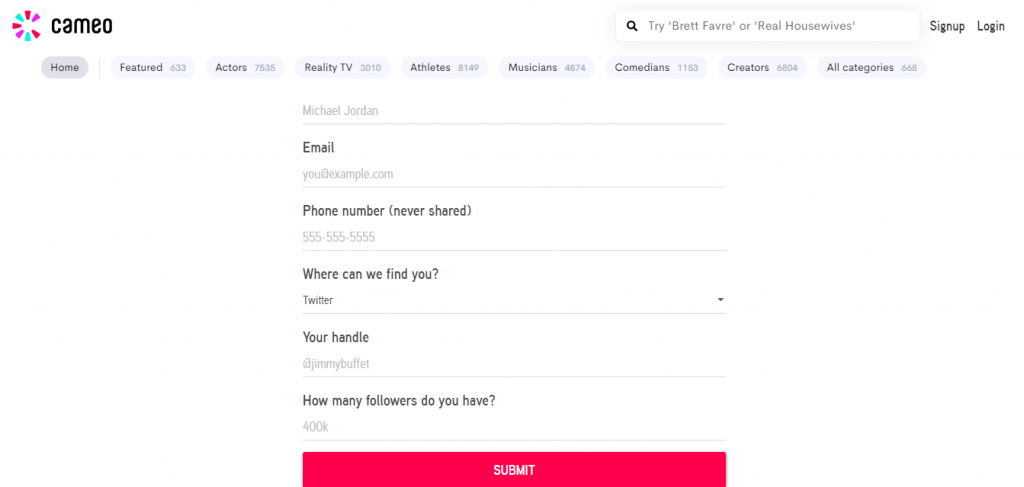Screen dimensions: 1024x487
Task: View the Creators category
Action: [762, 68]
